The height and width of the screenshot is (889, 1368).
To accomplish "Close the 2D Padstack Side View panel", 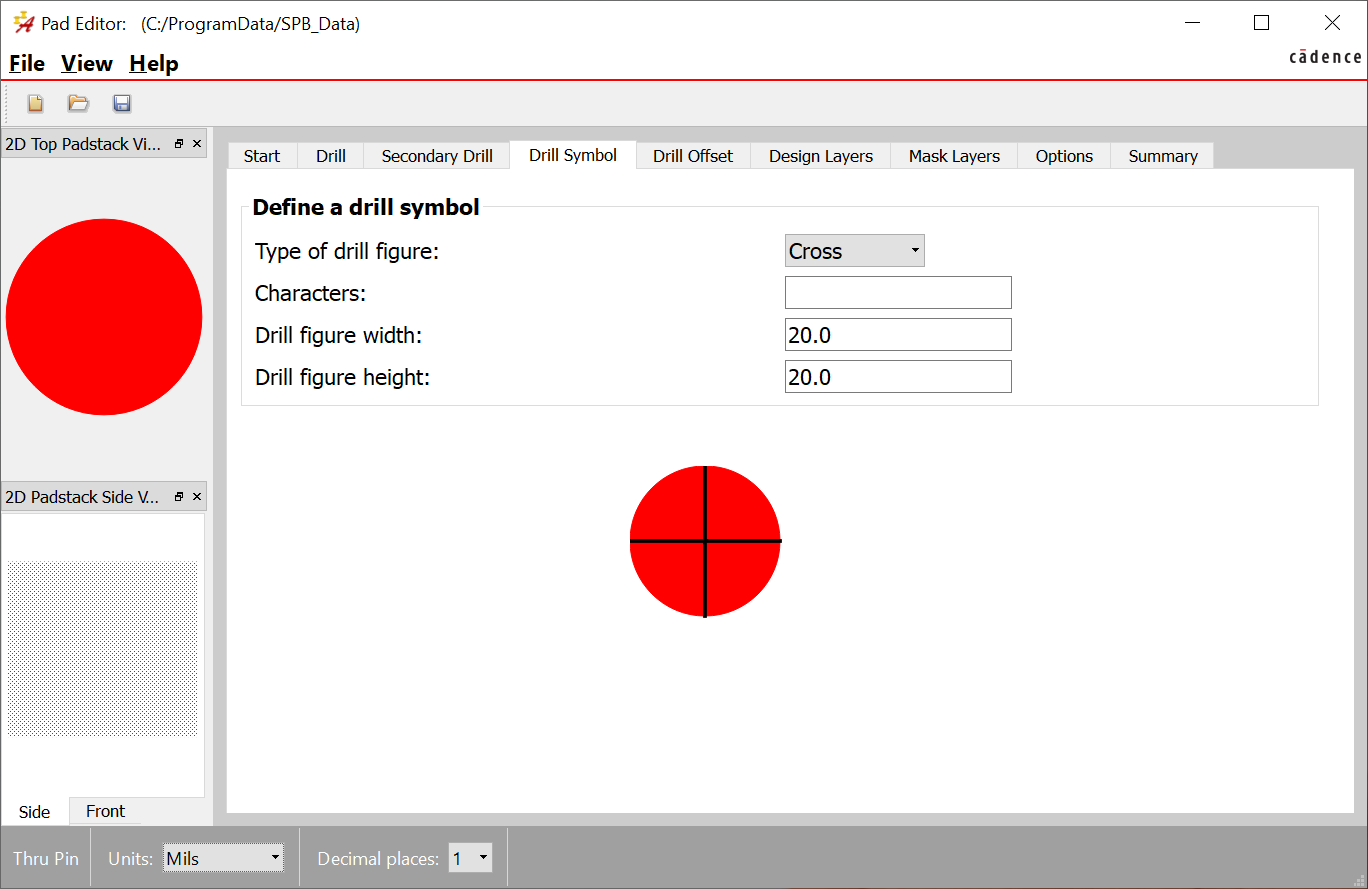I will (197, 497).
